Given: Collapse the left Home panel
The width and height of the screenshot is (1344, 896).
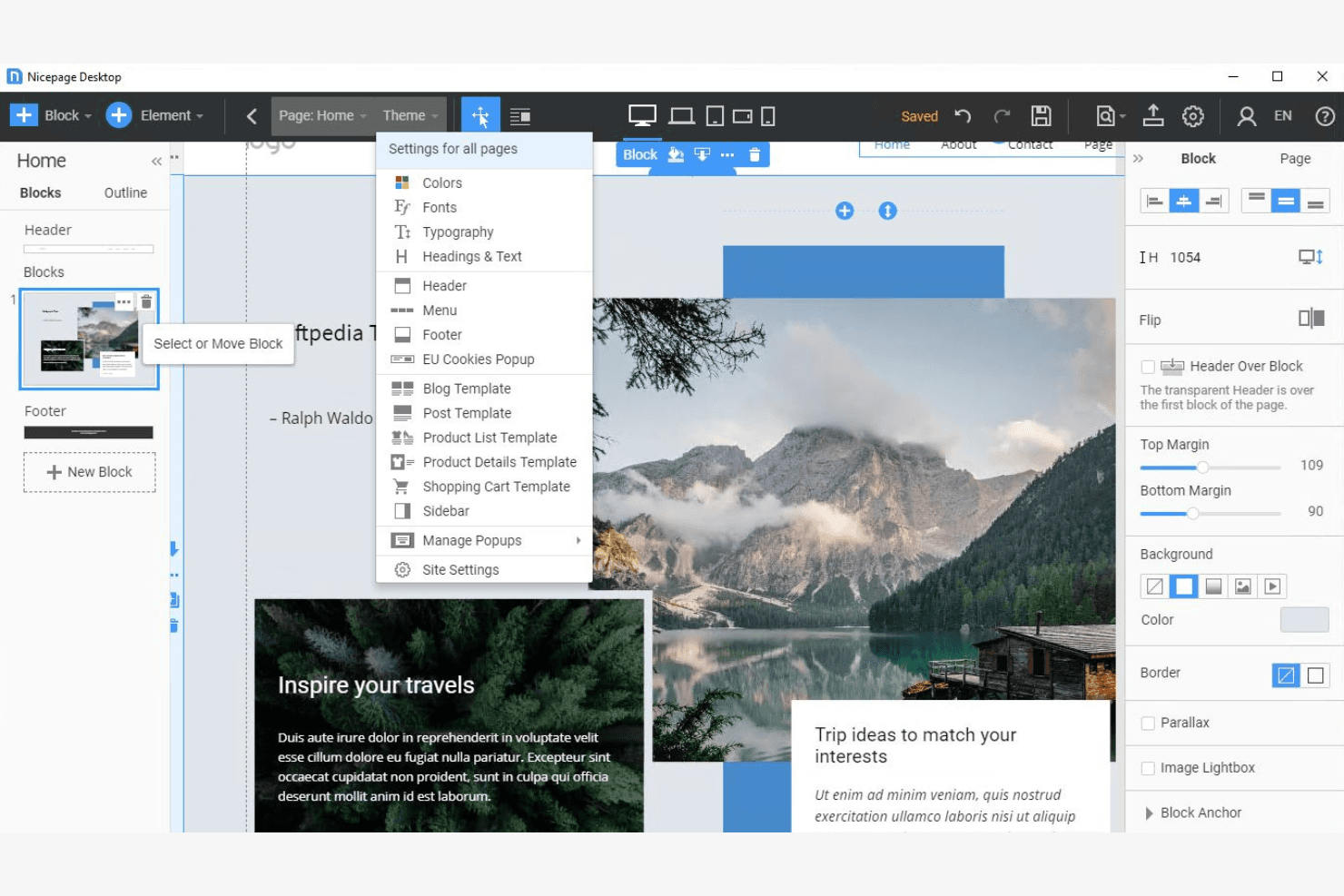Looking at the screenshot, I should click(156, 161).
